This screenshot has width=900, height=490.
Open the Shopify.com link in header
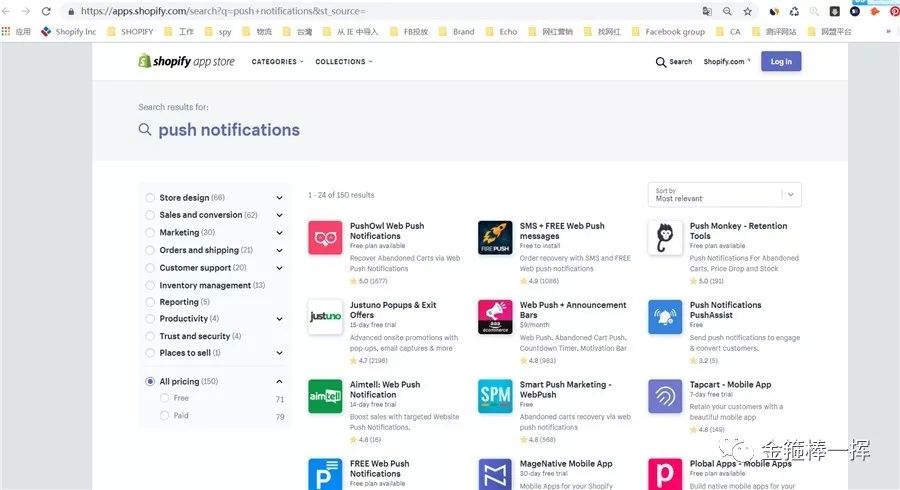[x=726, y=62]
